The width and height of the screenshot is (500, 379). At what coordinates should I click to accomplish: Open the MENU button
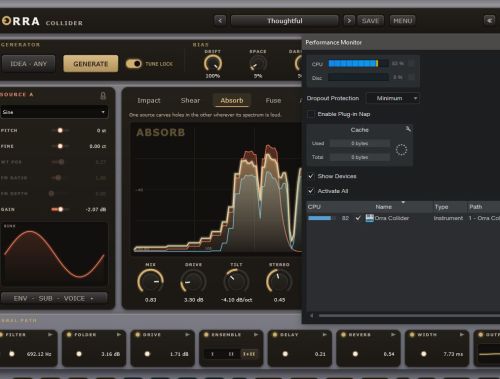(x=403, y=21)
